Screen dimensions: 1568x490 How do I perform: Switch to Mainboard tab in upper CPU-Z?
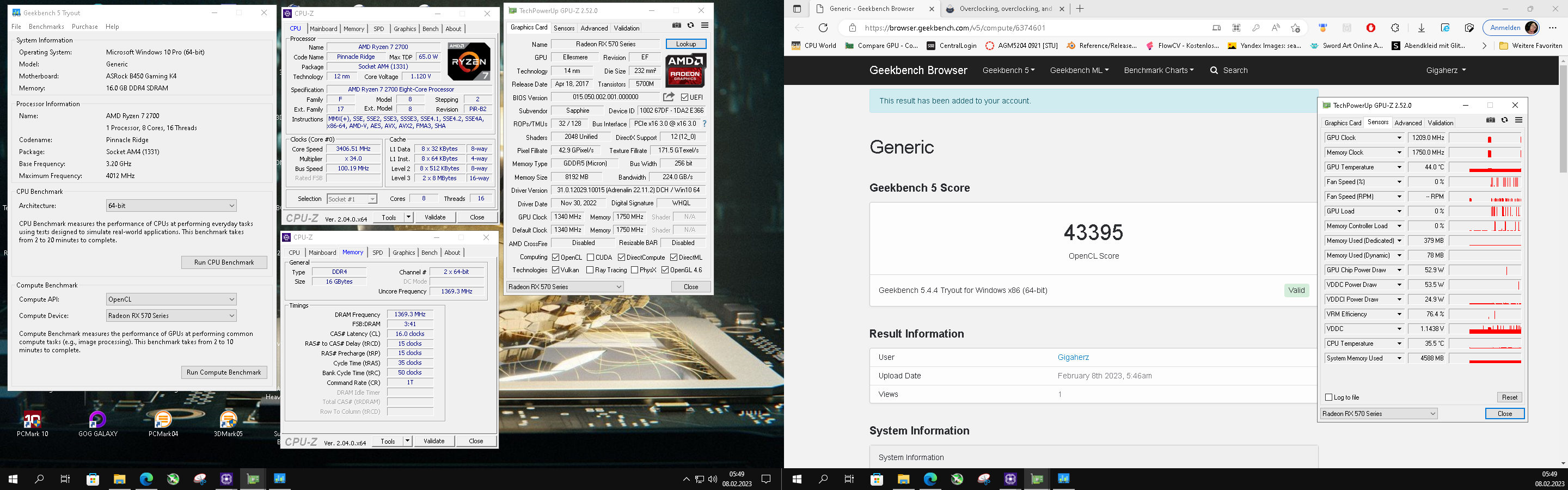pyautogui.click(x=323, y=29)
